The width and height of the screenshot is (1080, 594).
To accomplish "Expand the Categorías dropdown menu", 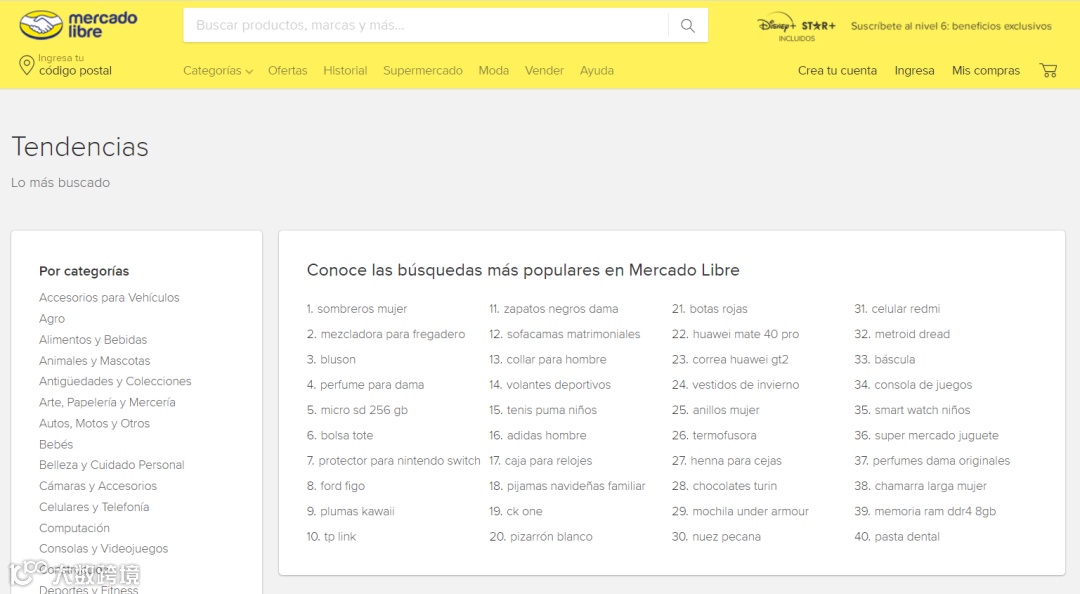I will [218, 70].
